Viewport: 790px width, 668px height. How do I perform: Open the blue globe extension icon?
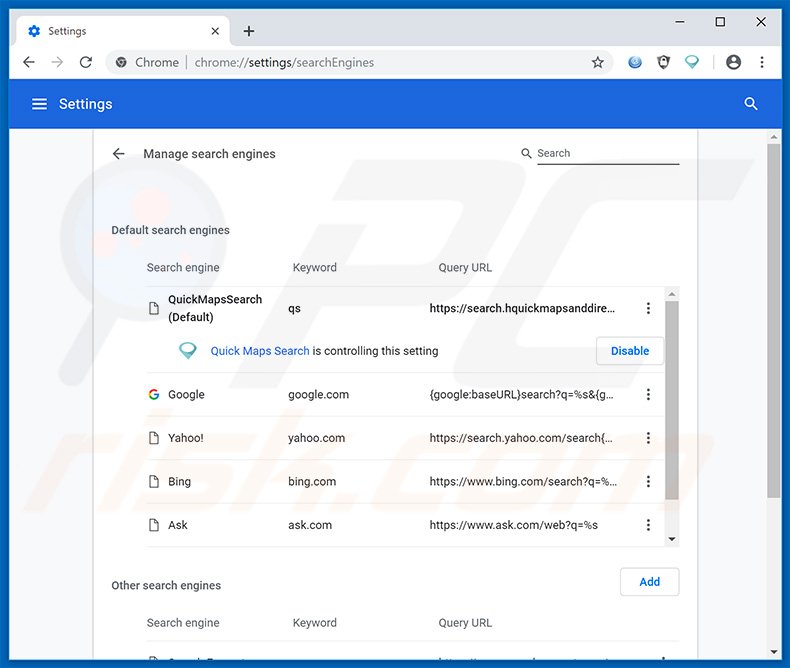(635, 62)
